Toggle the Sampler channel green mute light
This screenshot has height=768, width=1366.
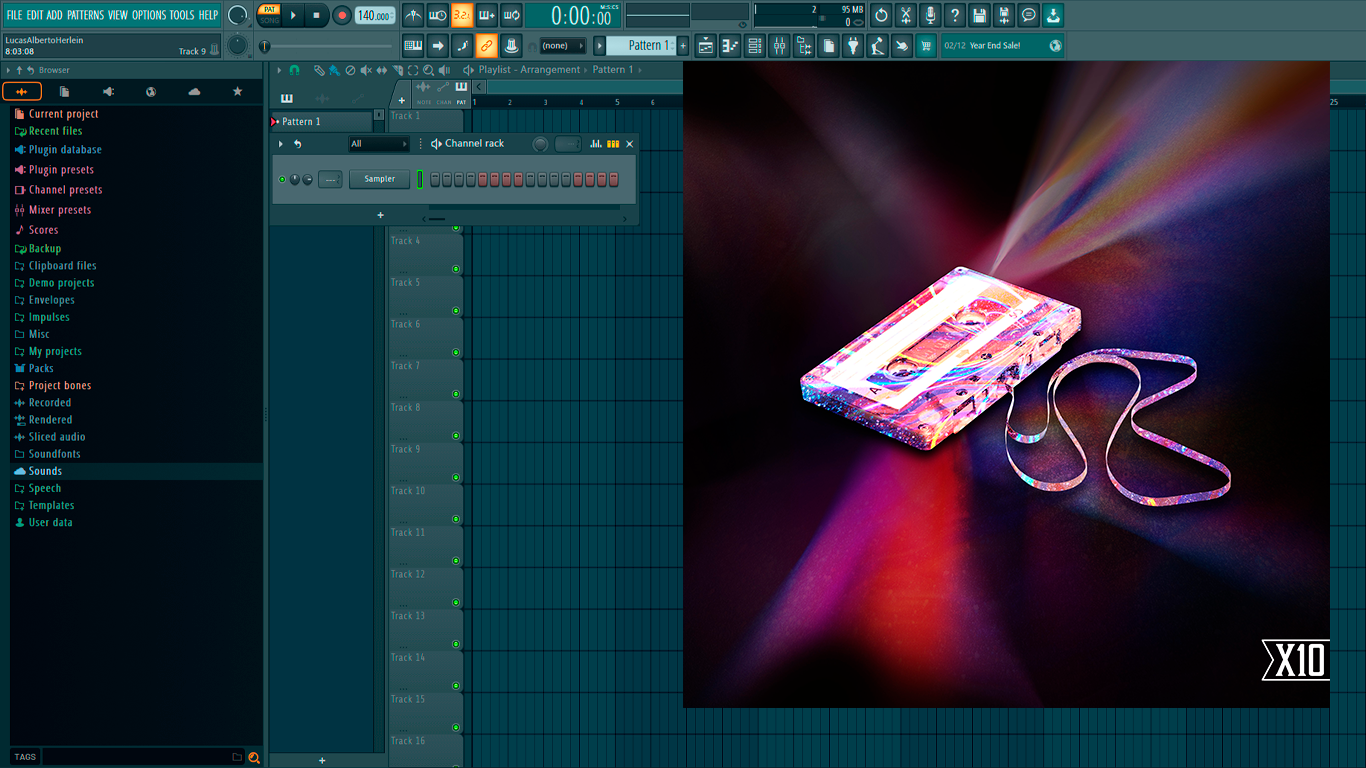tap(282, 180)
